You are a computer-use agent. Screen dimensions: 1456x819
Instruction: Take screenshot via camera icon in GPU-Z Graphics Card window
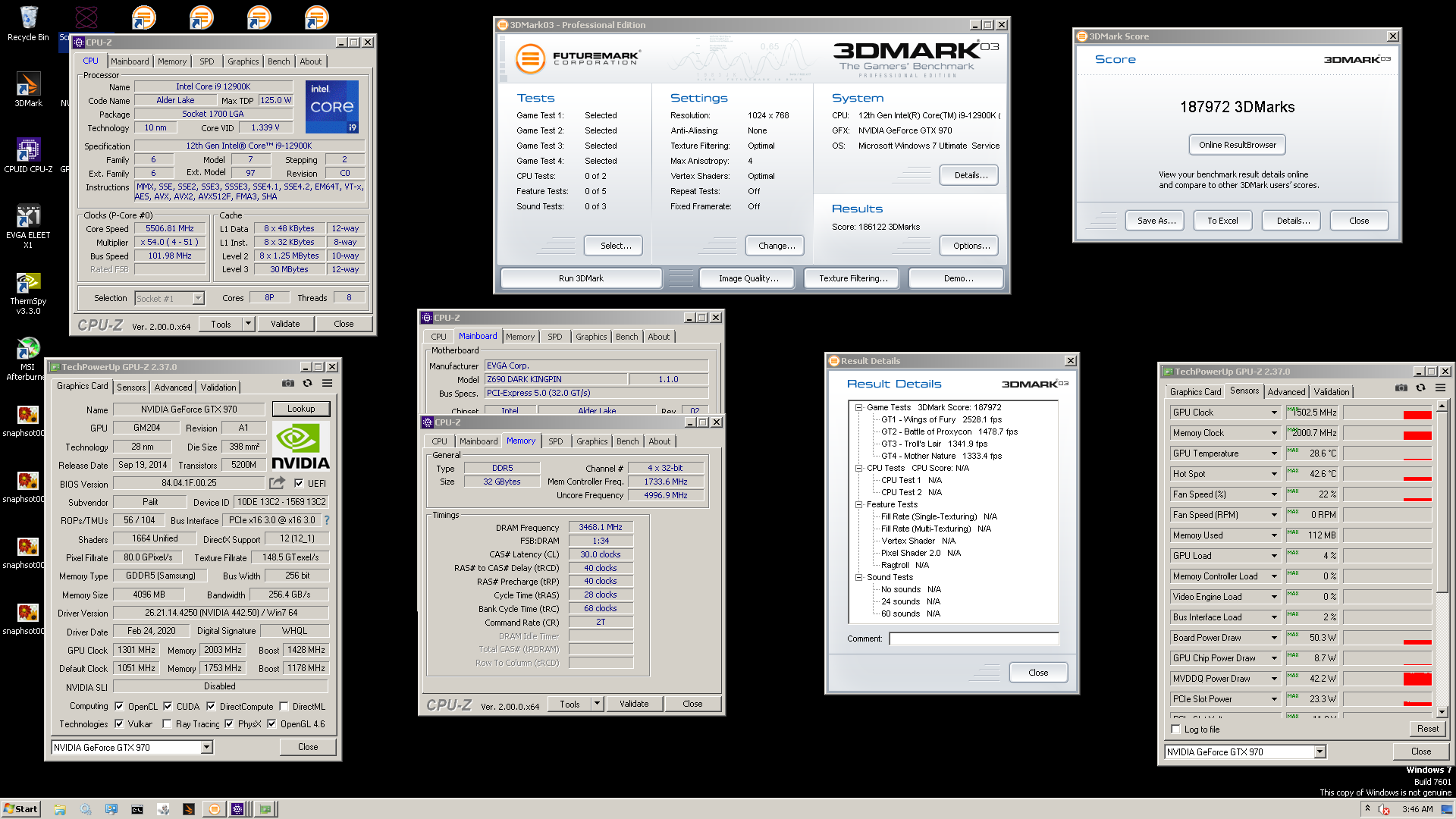(x=288, y=384)
